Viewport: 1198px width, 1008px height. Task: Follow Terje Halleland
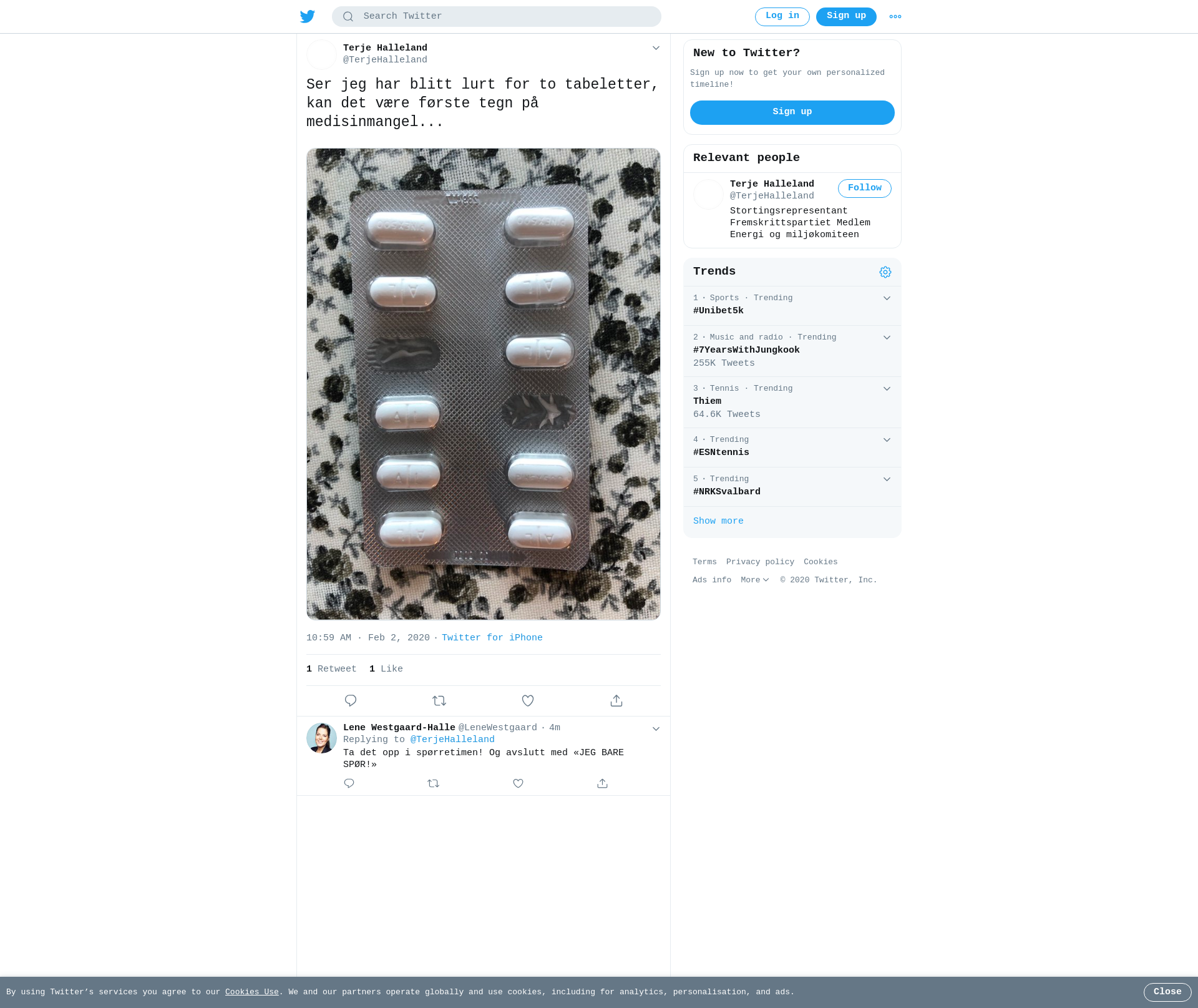point(865,188)
